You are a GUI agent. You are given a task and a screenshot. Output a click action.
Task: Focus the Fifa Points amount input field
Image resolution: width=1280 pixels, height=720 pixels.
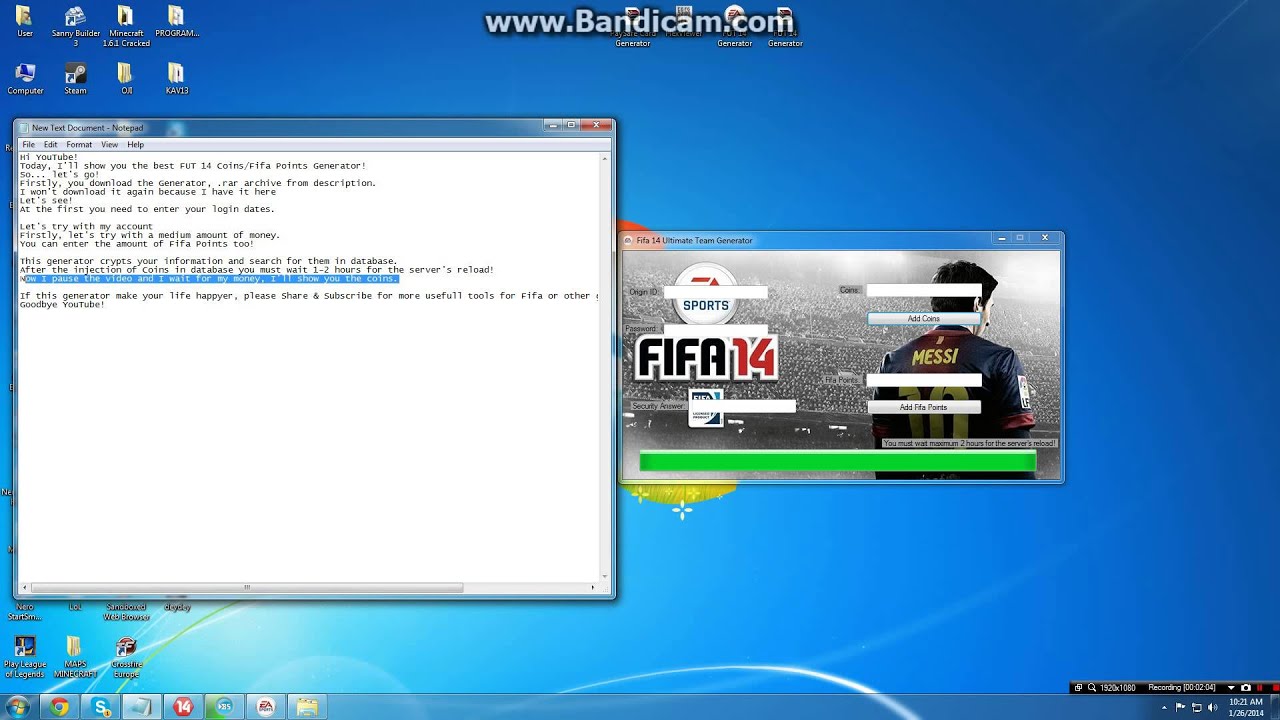(x=924, y=380)
